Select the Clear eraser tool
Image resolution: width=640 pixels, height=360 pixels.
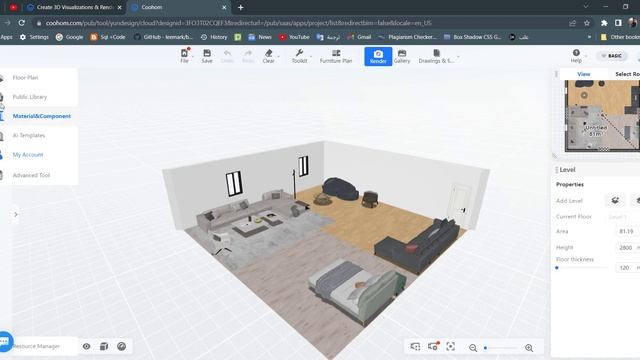click(268, 56)
